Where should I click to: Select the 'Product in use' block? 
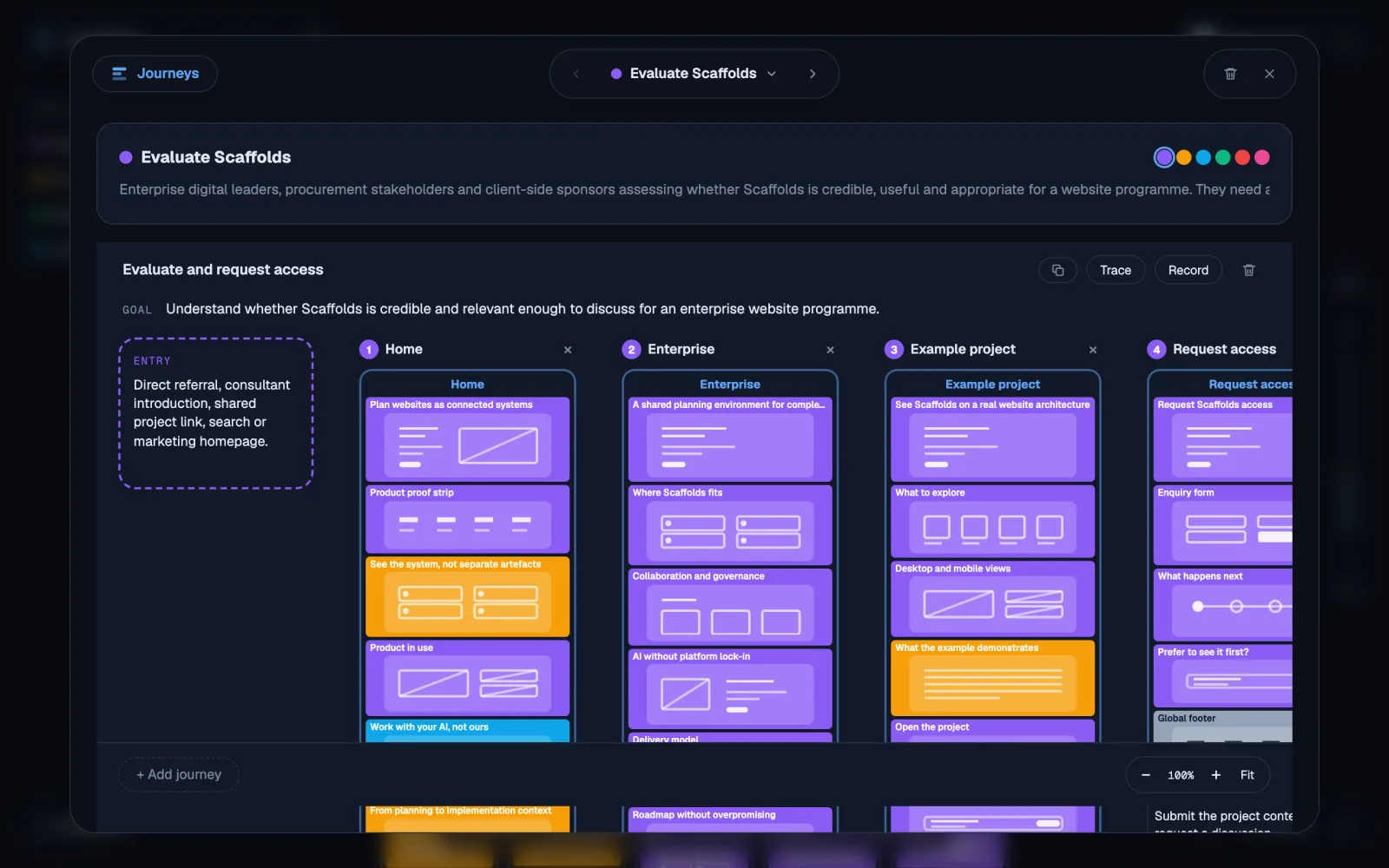tap(468, 678)
